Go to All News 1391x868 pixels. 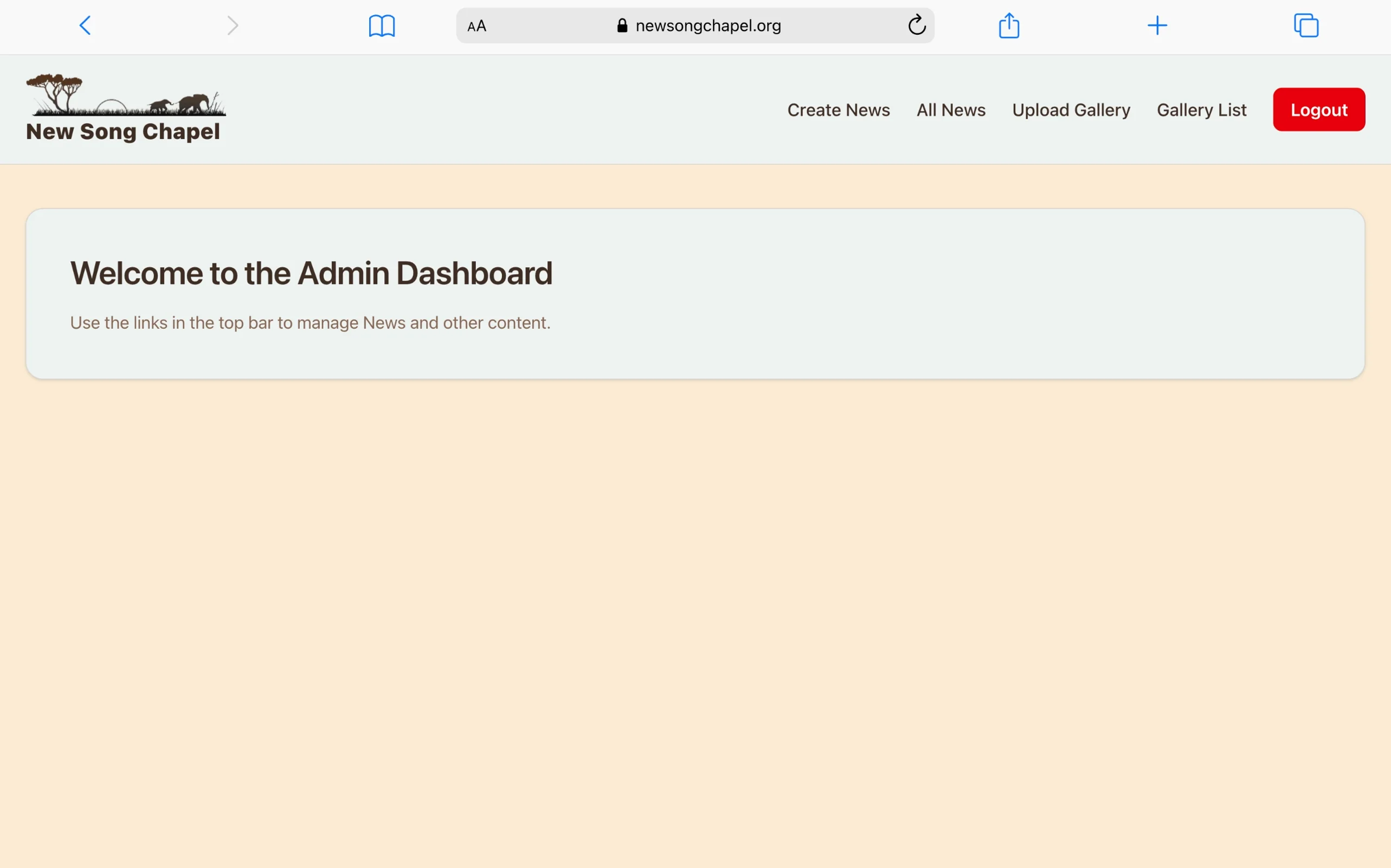coord(951,109)
